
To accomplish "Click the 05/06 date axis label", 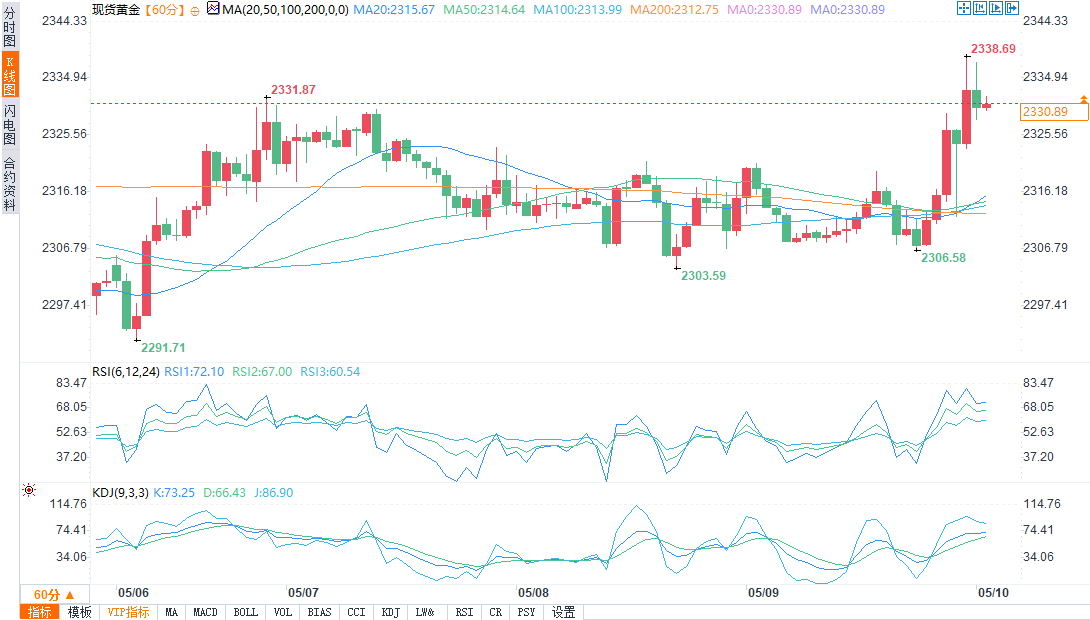I will coord(133,593).
